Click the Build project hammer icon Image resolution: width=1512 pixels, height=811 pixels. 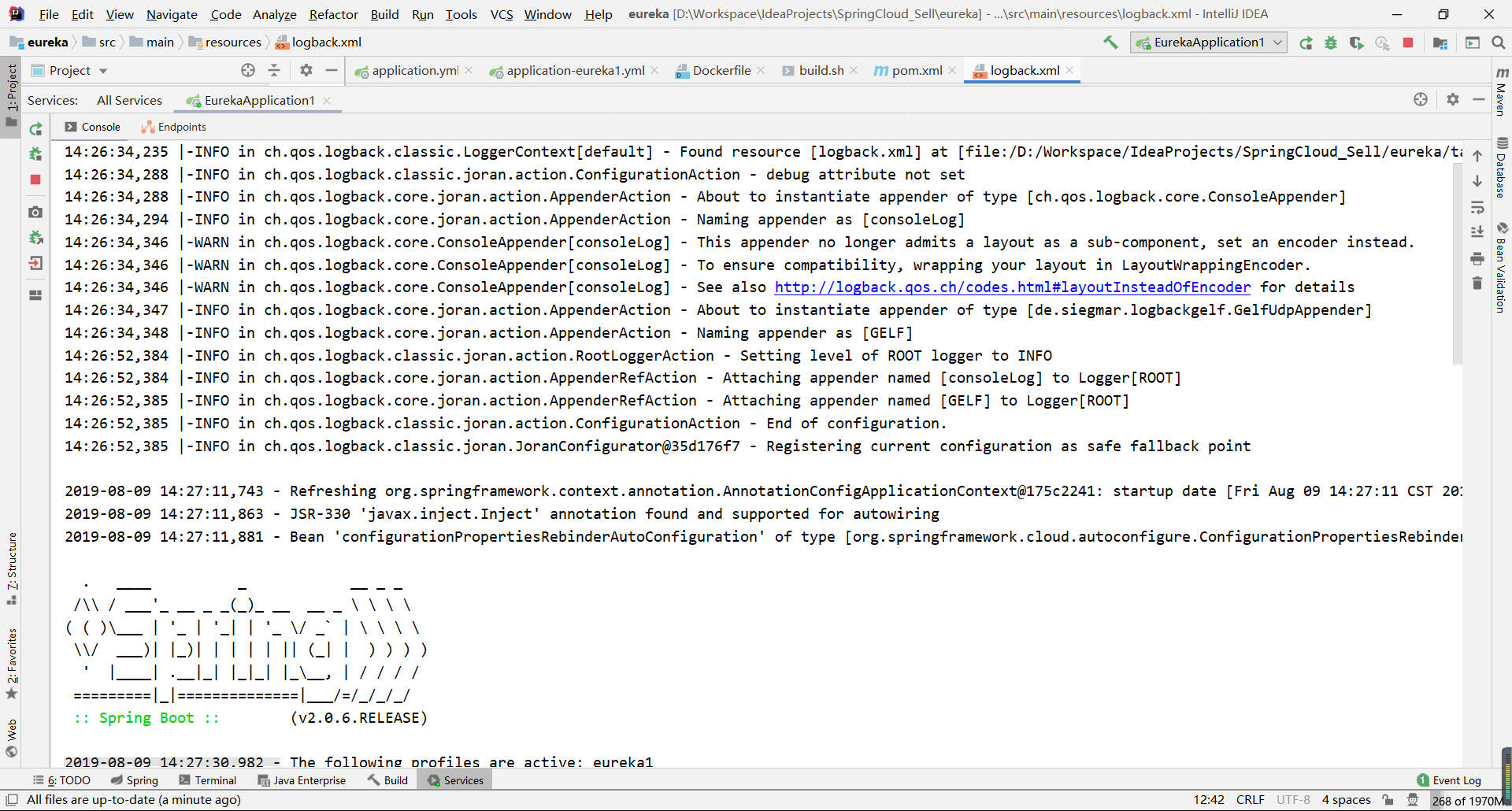1110,43
